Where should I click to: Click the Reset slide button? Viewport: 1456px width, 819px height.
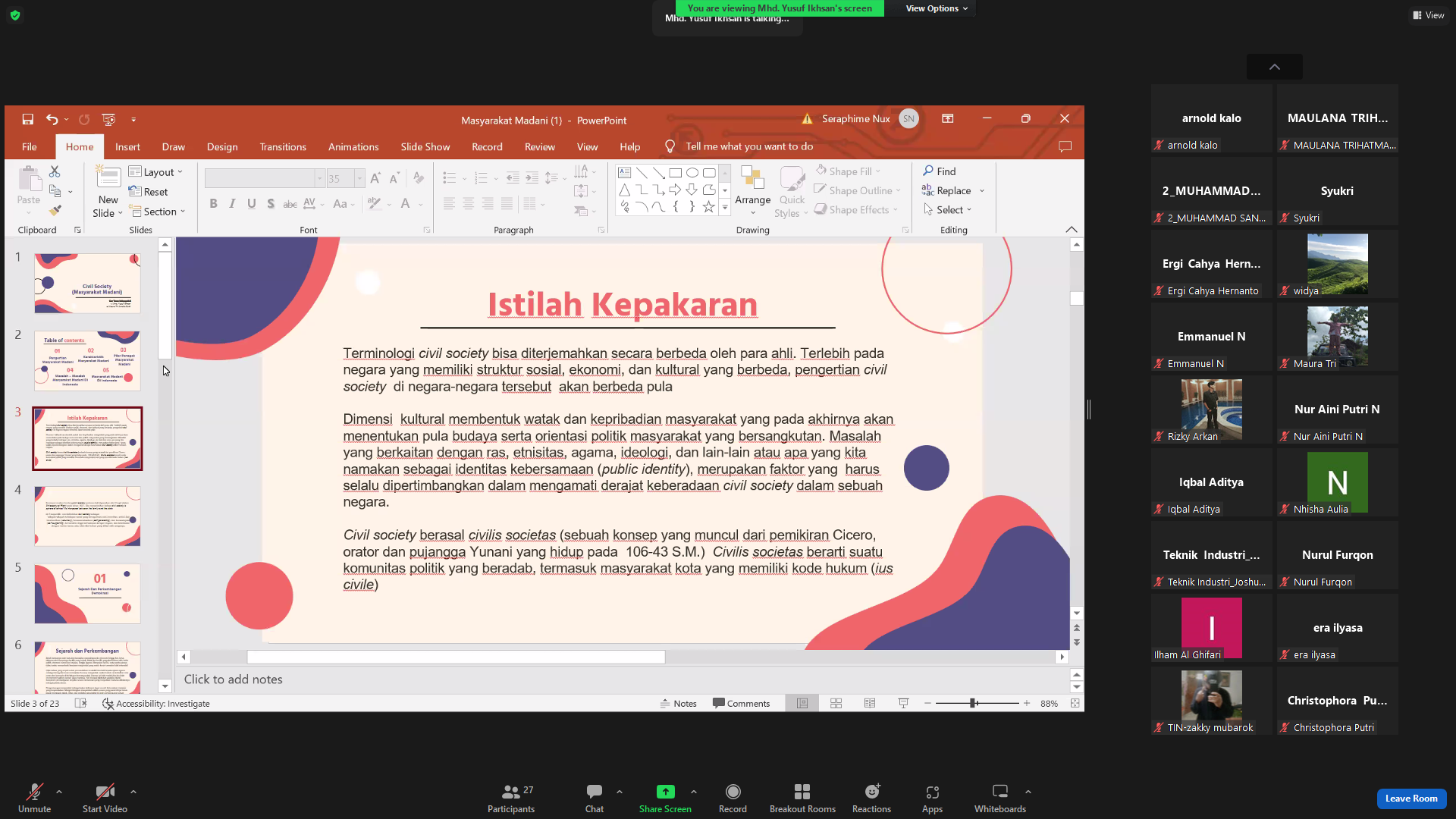tap(149, 192)
